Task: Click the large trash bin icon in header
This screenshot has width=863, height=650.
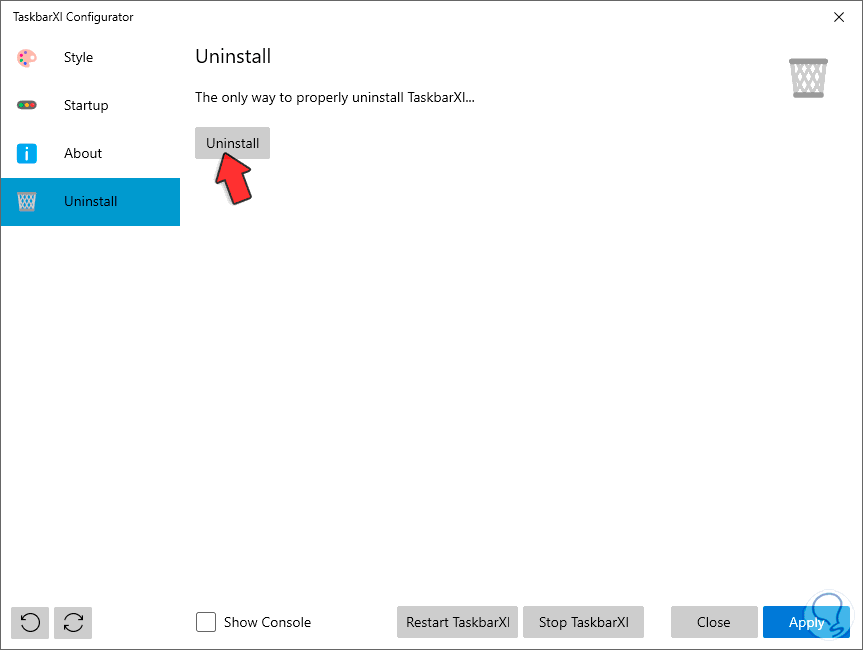Action: [808, 78]
